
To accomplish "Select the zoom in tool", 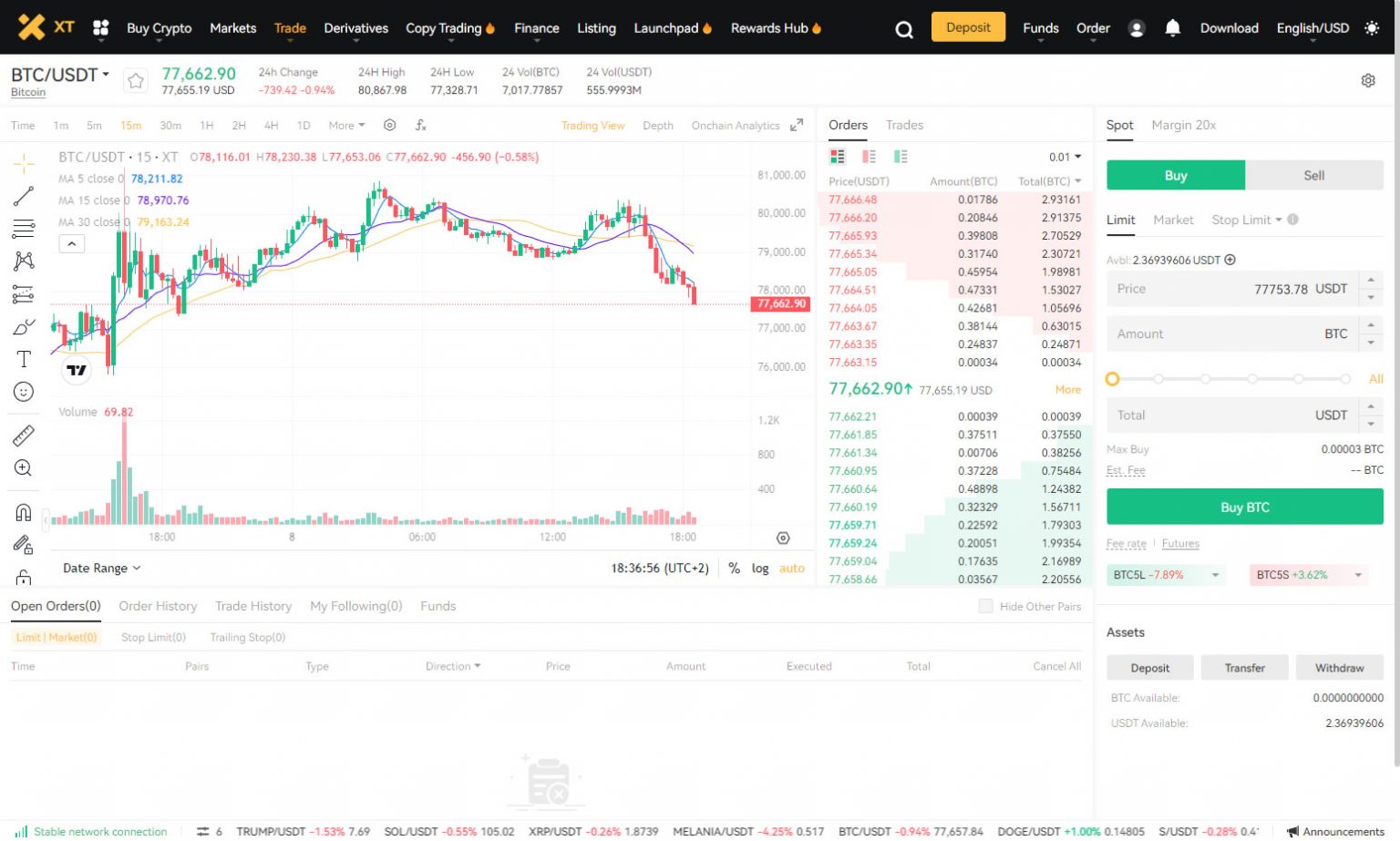I will [24, 468].
